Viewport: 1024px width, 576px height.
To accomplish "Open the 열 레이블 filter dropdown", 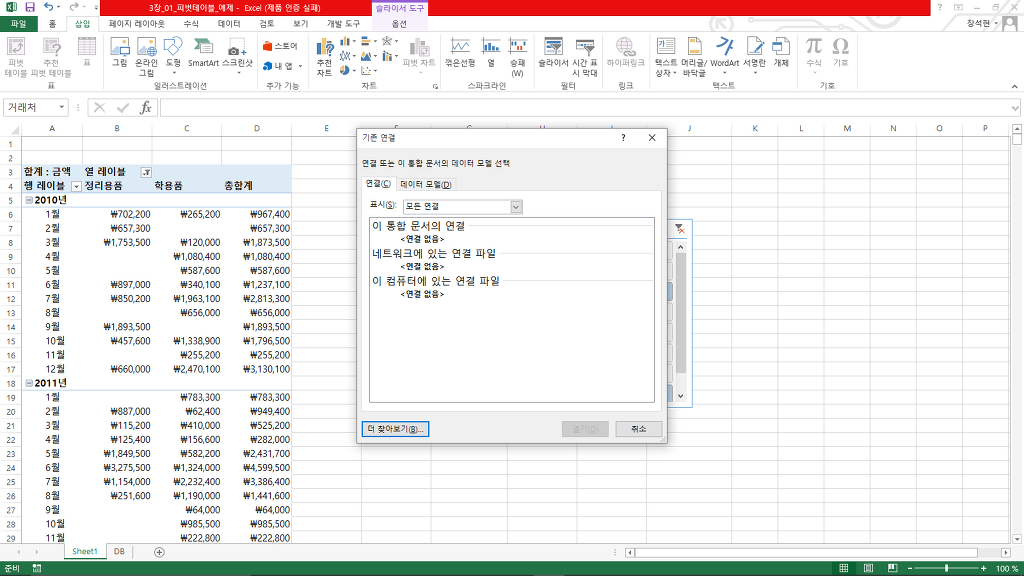I will 146,172.
